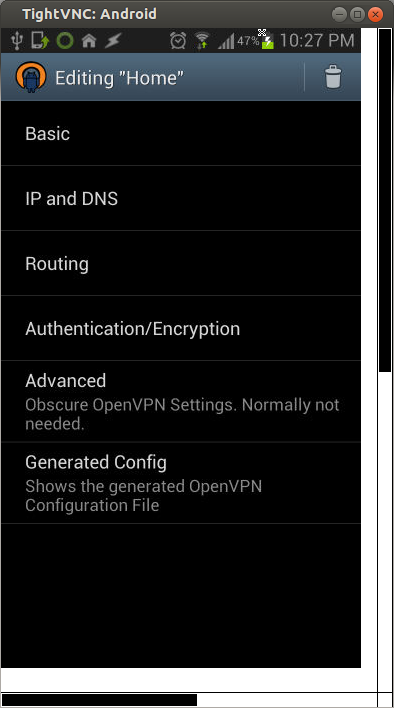394x708 pixels.
Task: Tap the alarm clock status icon
Action: point(178,41)
